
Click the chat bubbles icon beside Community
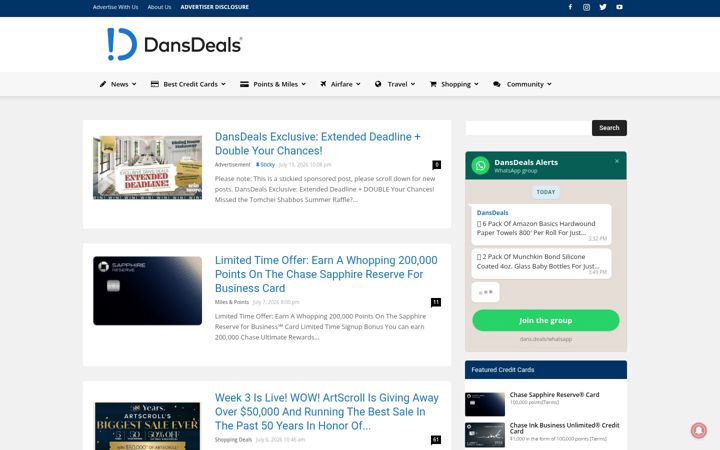point(497,84)
